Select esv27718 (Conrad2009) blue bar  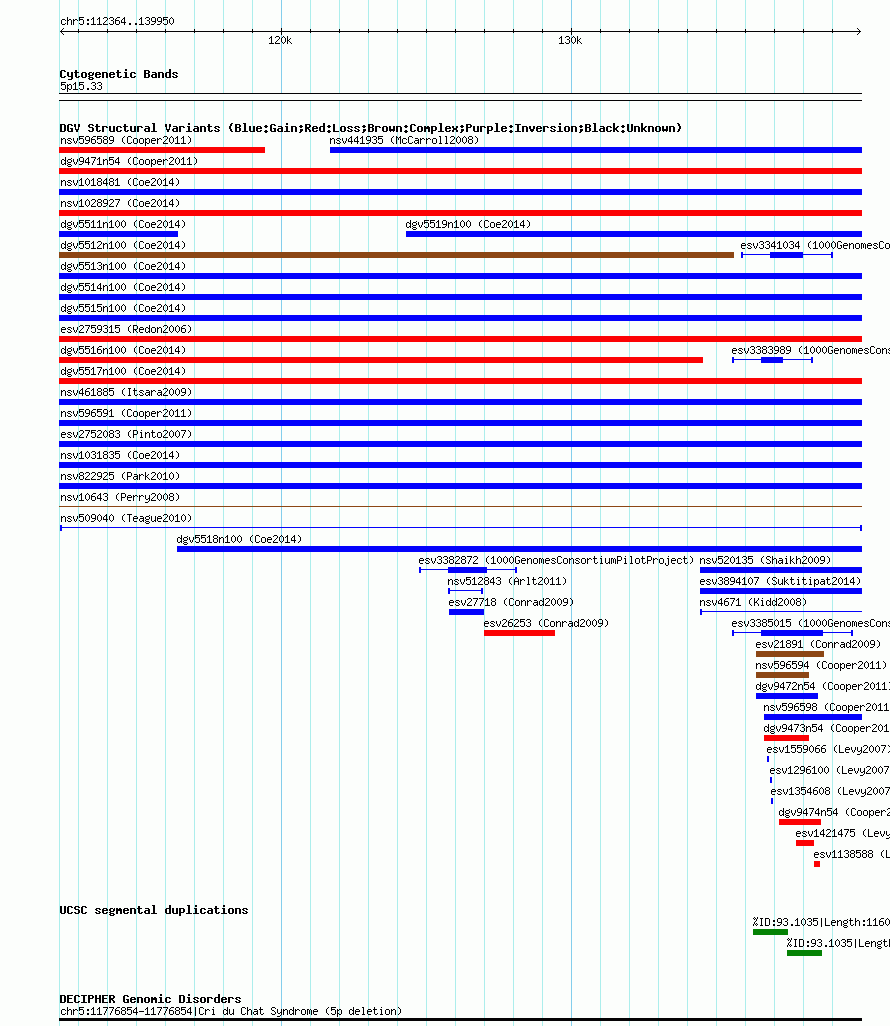click(467, 612)
